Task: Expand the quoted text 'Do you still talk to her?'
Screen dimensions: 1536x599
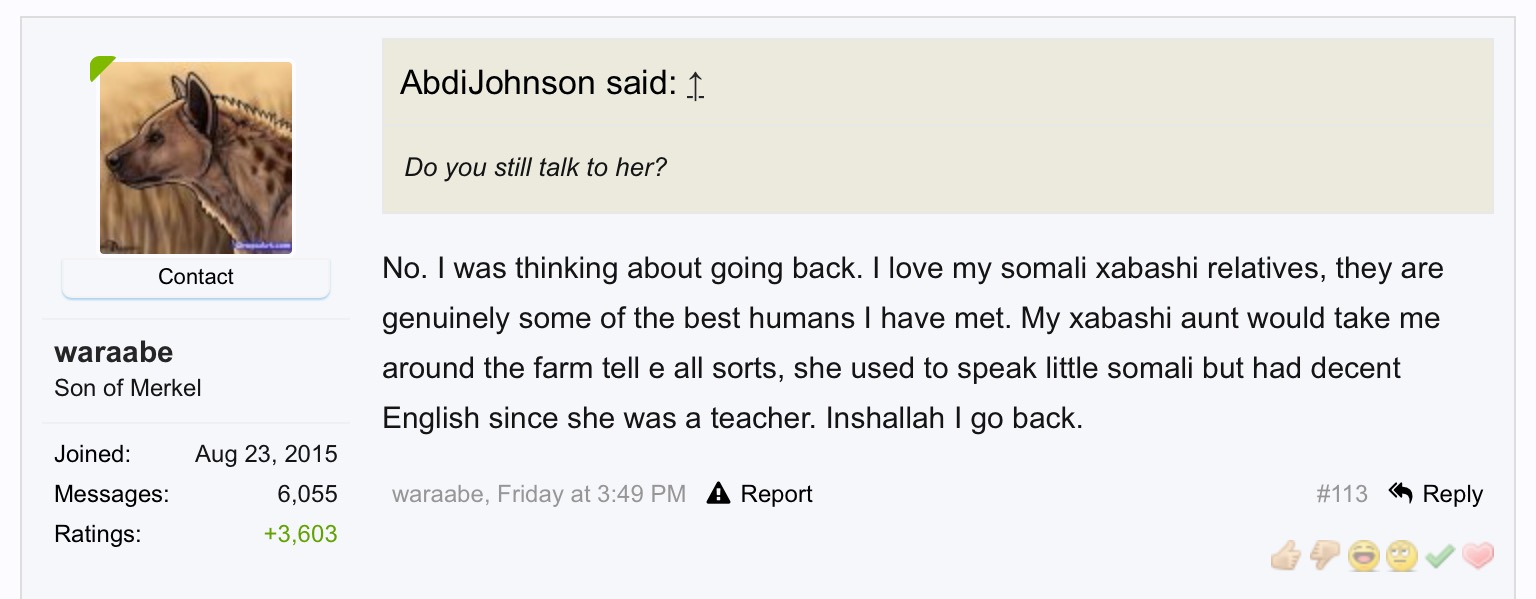Action: 535,167
